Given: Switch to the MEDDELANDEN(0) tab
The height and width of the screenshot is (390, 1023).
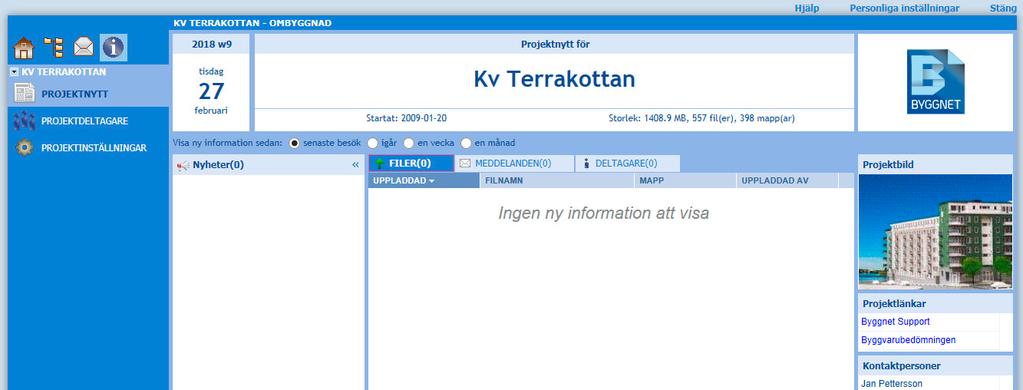Looking at the screenshot, I should click(514, 163).
